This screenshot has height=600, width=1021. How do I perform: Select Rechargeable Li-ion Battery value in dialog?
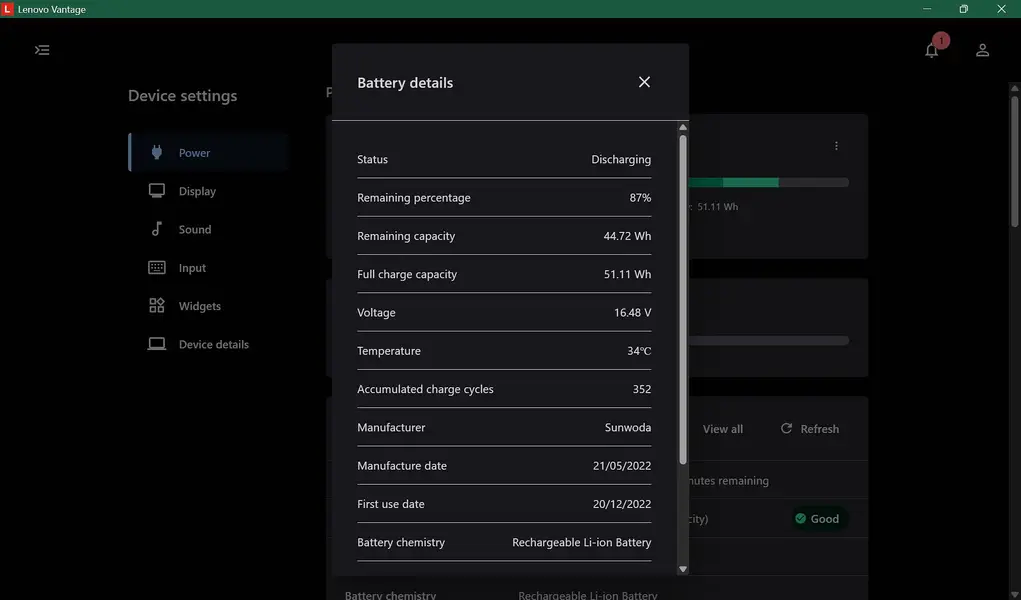(581, 542)
